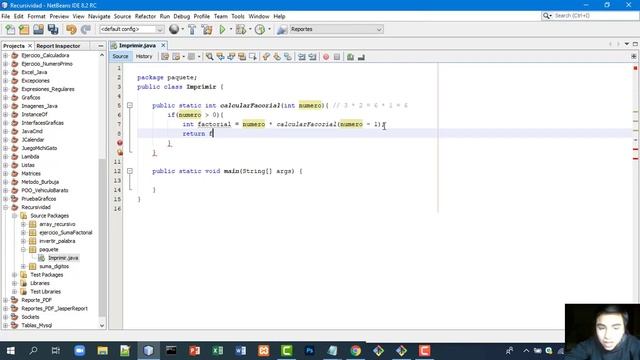
Task: Click the error marker on line 9 gutter
Action: coord(120,143)
